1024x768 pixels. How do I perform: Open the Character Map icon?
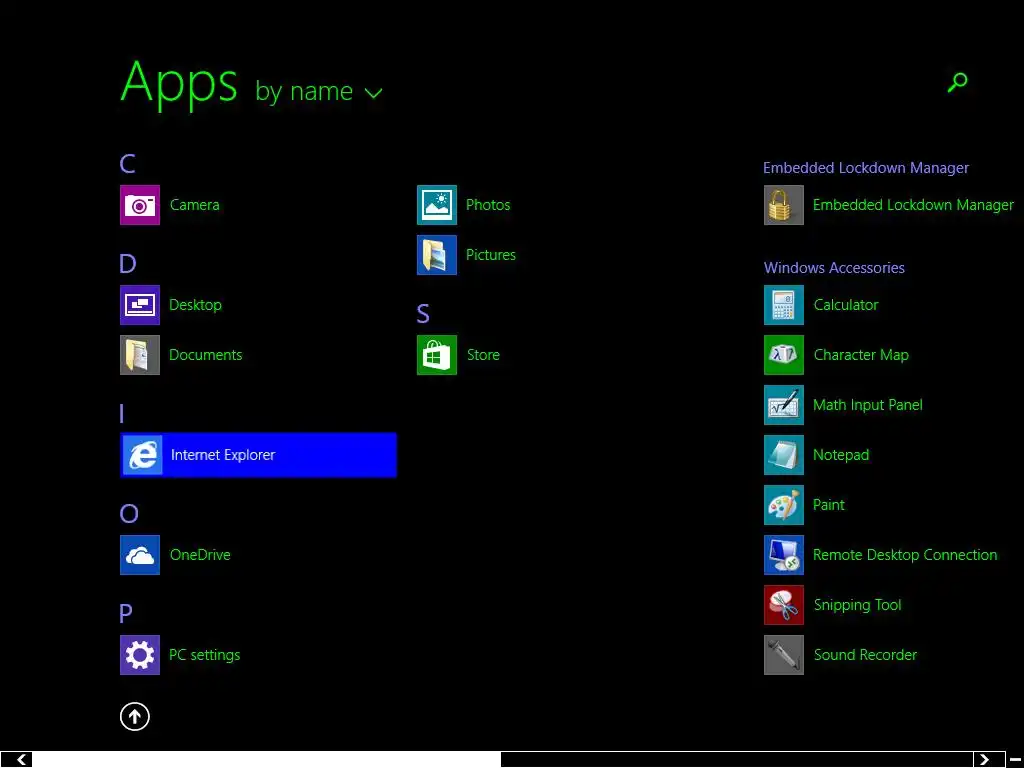[x=784, y=355]
